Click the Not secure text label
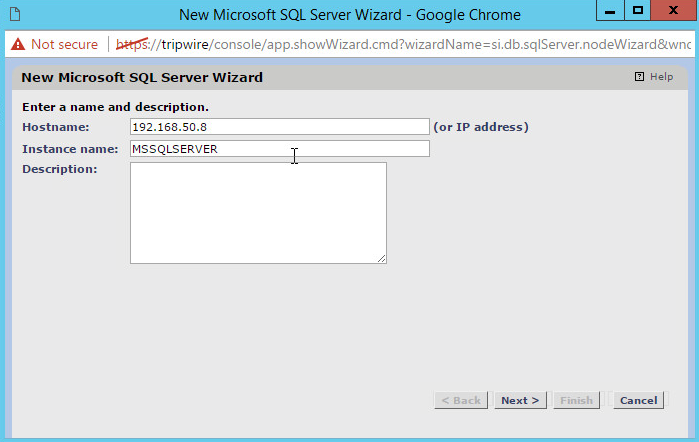 click(x=64, y=45)
